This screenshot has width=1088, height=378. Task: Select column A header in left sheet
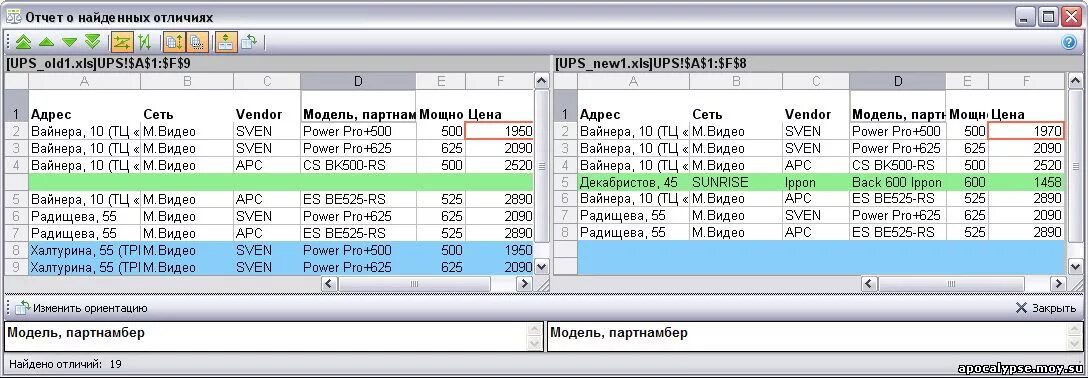pyautogui.click(x=85, y=81)
